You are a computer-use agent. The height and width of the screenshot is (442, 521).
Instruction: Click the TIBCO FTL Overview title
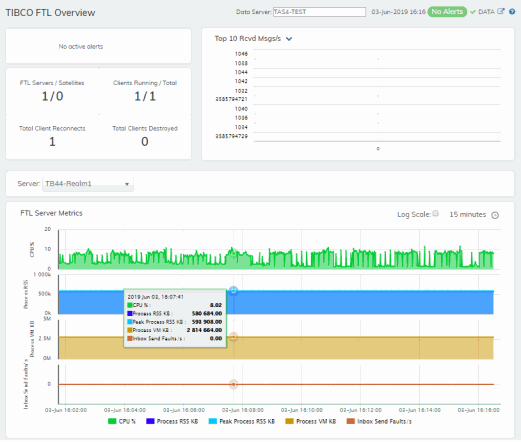click(x=50, y=13)
